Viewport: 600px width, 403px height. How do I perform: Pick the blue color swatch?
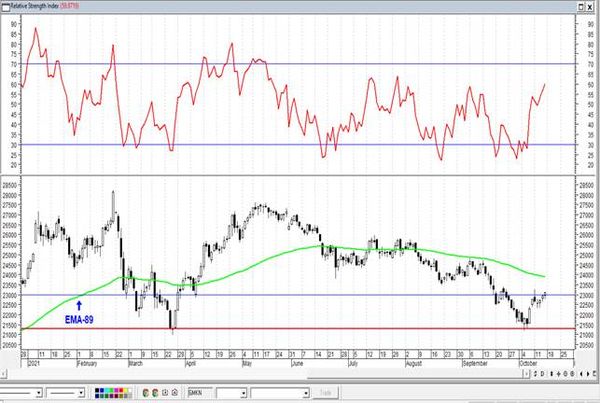pyautogui.click(x=101, y=390)
